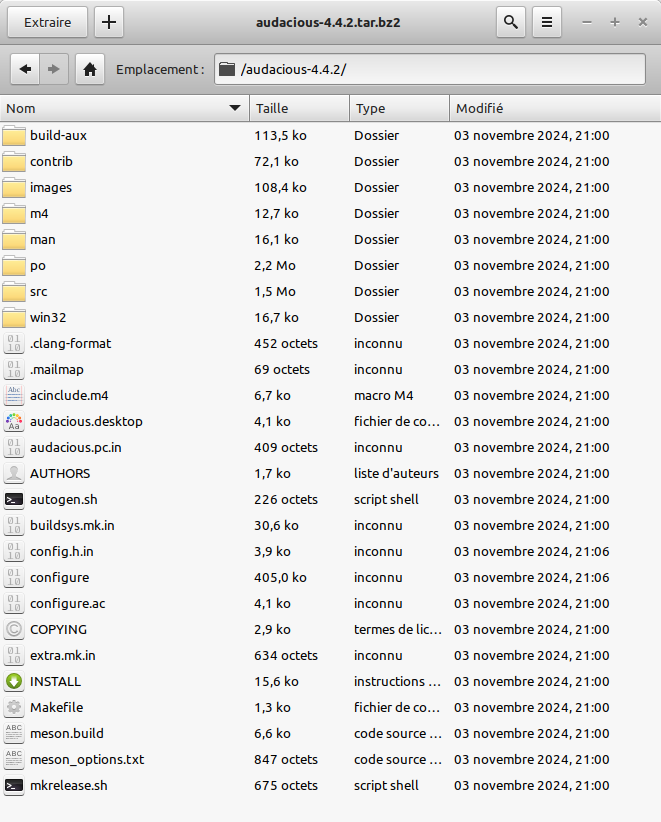
Task: Select the extra.mk.in file name
Action: [x=62, y=655]
